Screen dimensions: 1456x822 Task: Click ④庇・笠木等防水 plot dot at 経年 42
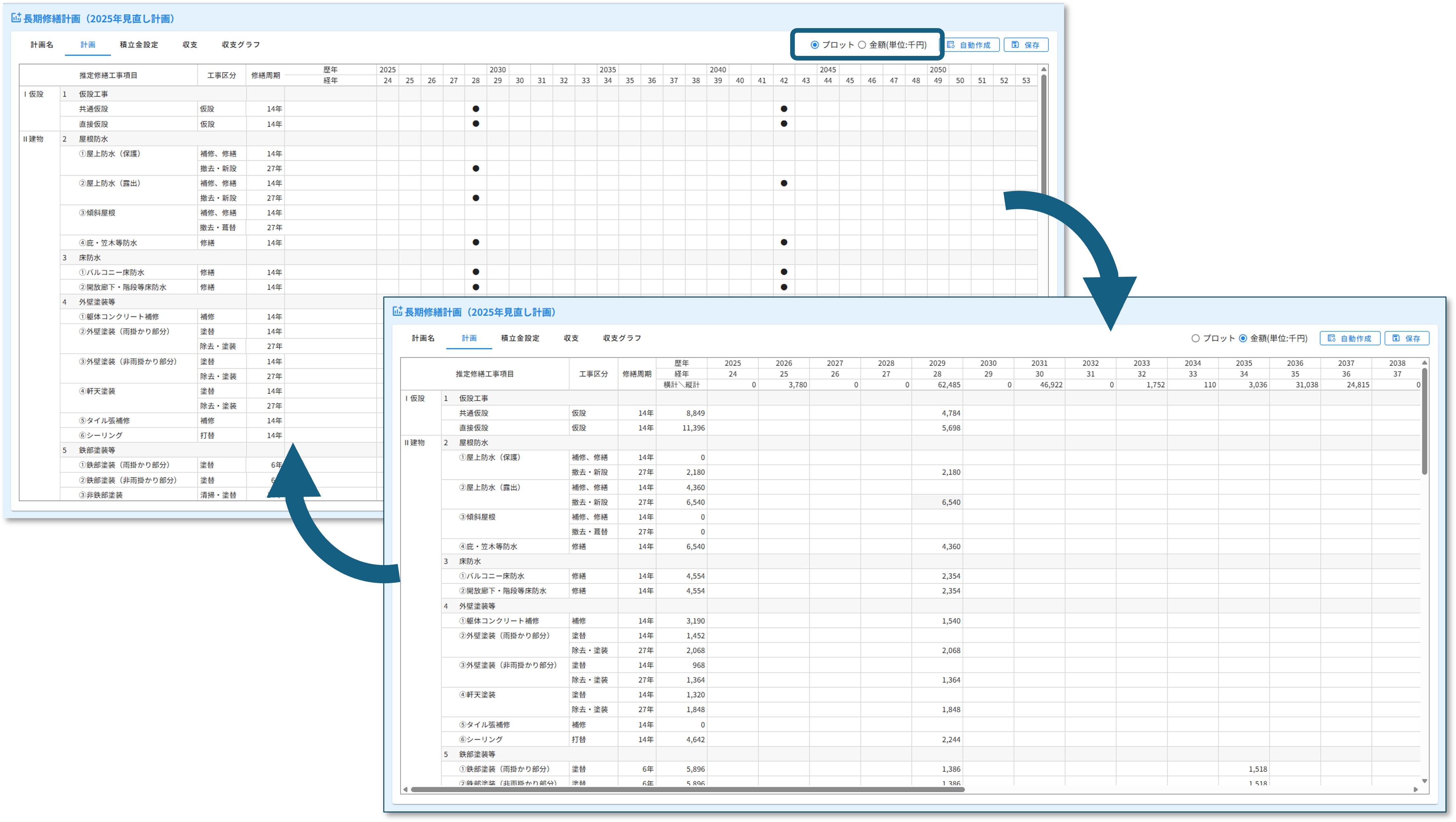784,242
